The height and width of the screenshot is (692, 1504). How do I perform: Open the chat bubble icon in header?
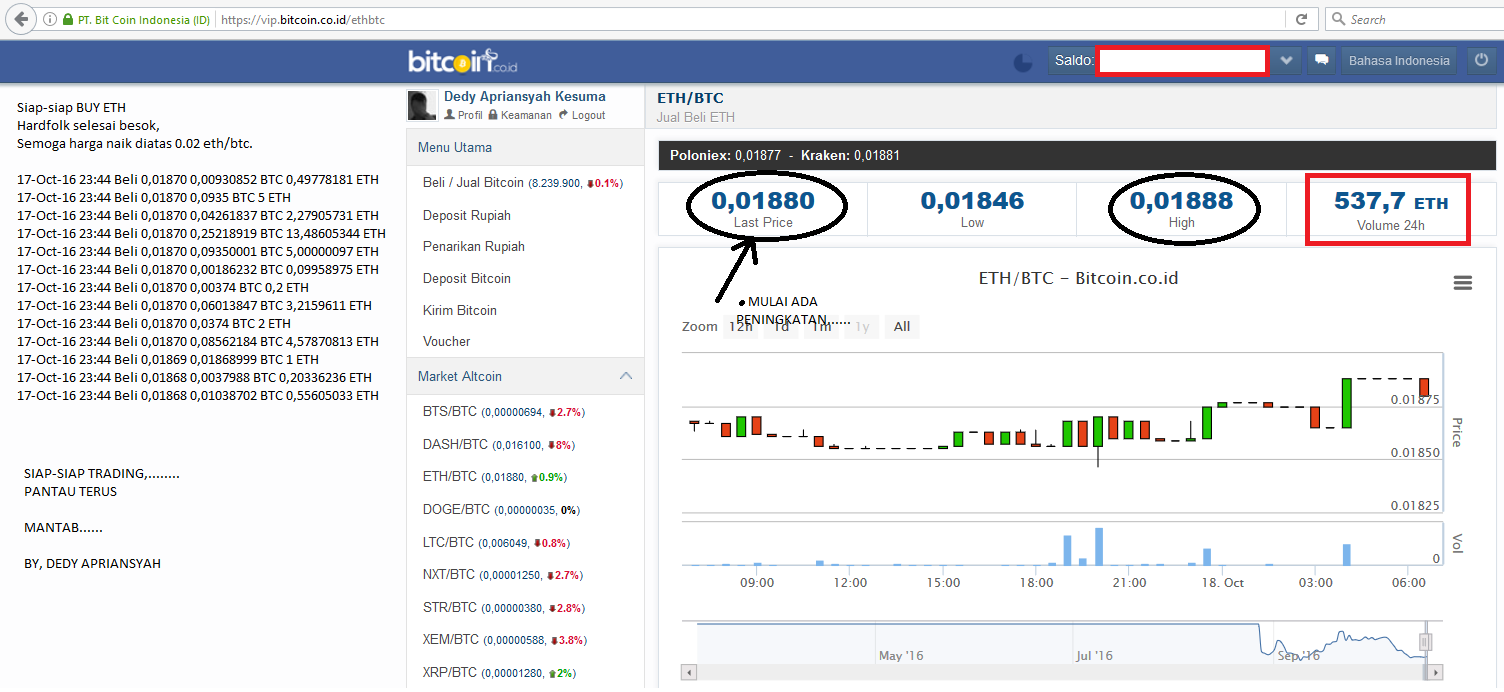tap(1321, 61)
